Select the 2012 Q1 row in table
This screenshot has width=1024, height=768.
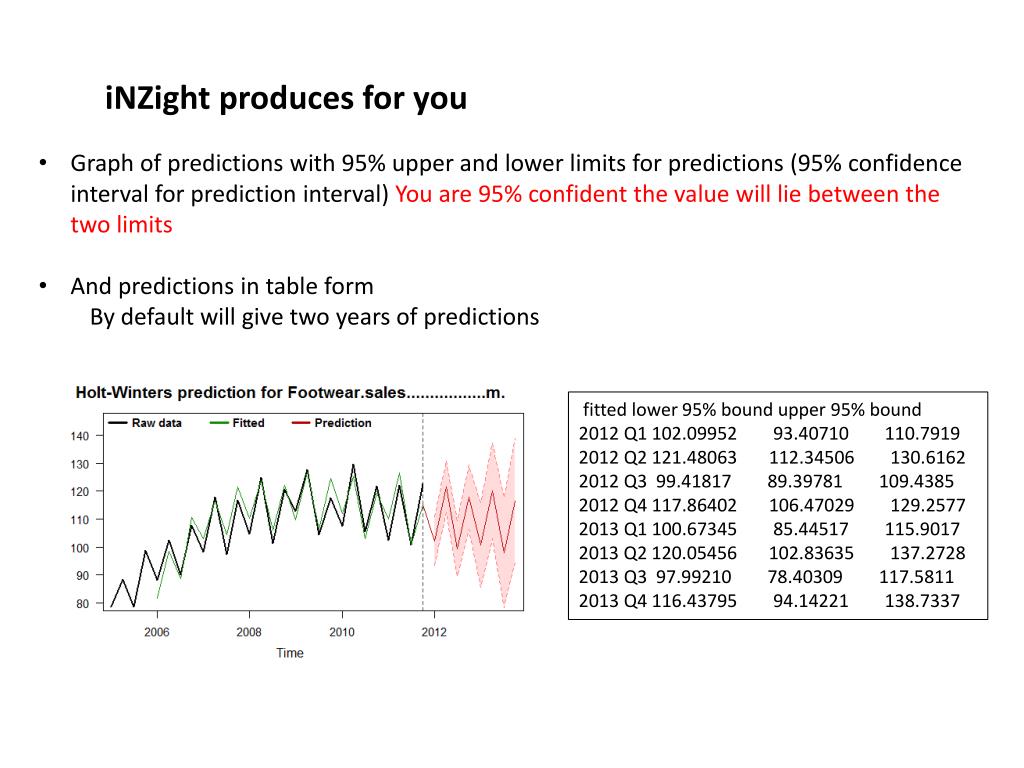[769, 434]
